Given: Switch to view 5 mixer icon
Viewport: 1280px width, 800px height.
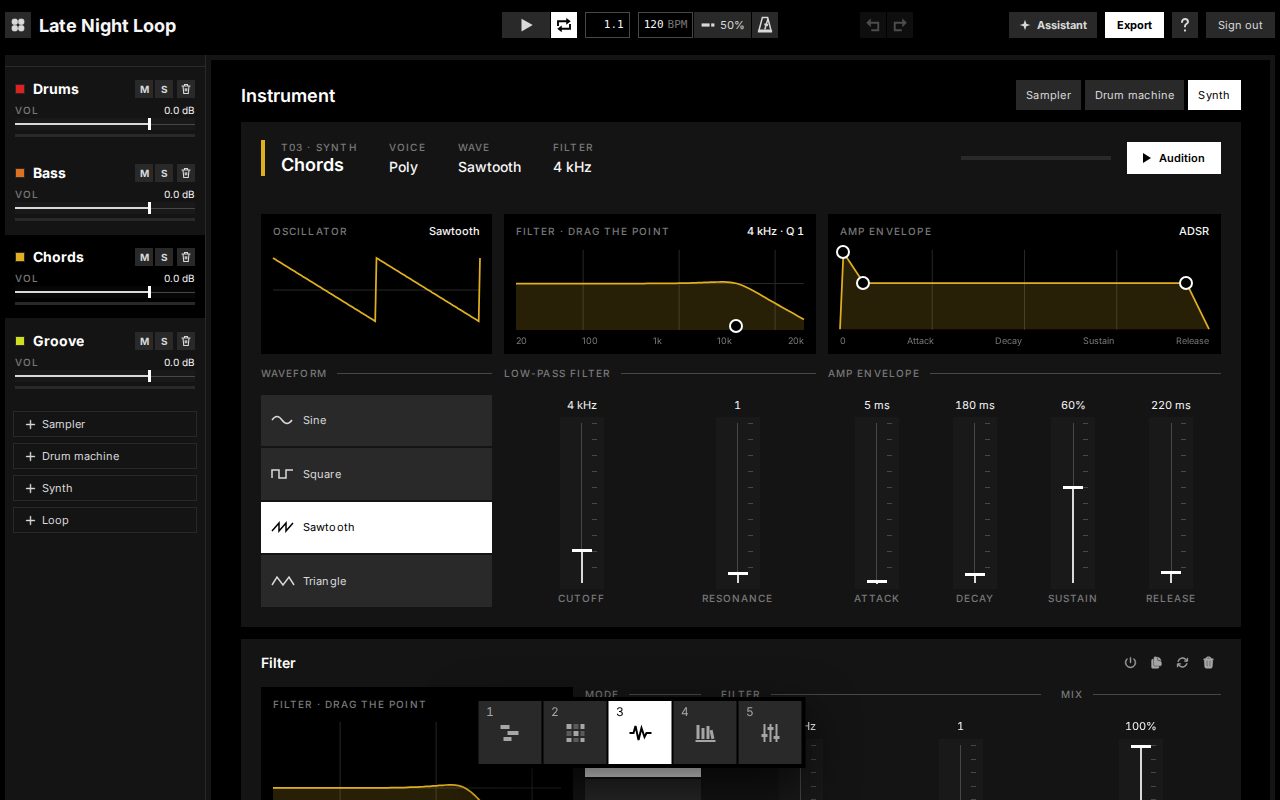Looking at the screenshot, I should click(770, 732).
